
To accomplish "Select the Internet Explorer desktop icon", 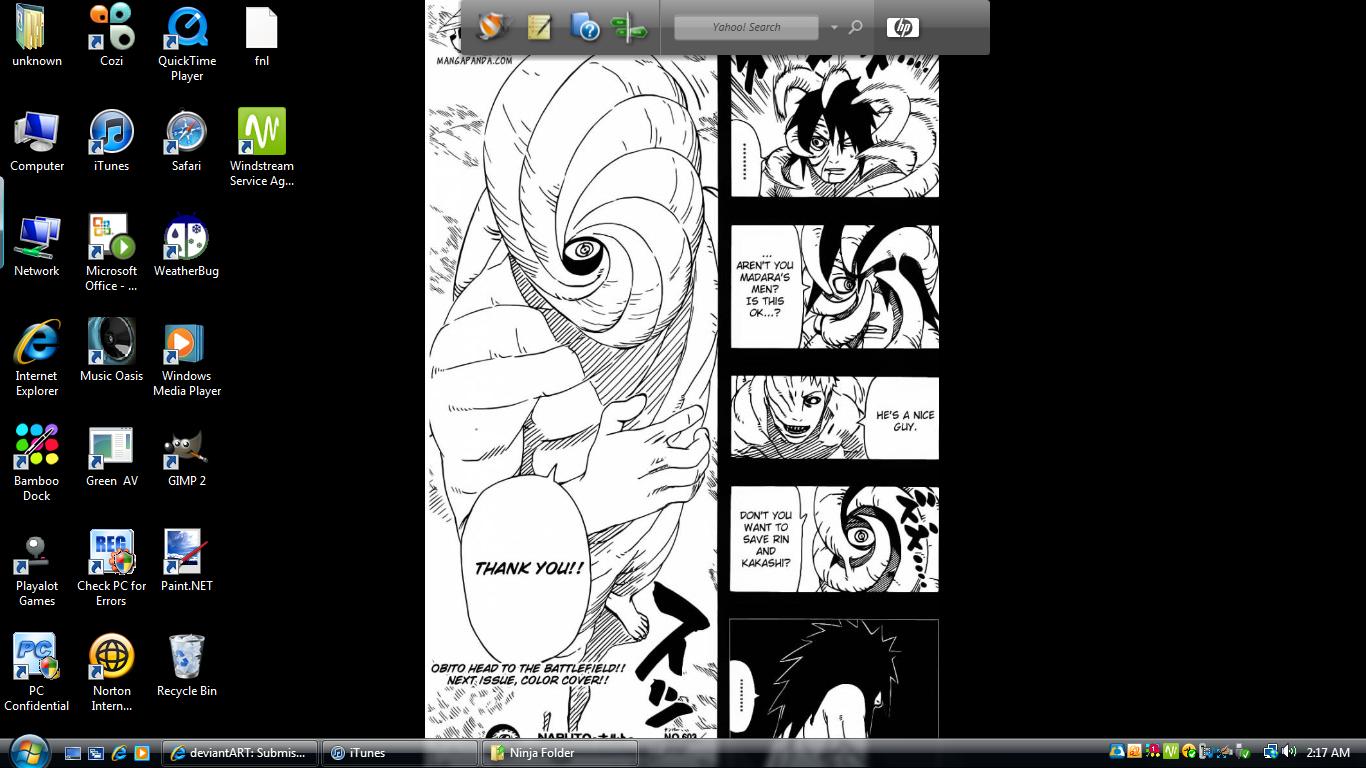I will [x=37, y=358].
